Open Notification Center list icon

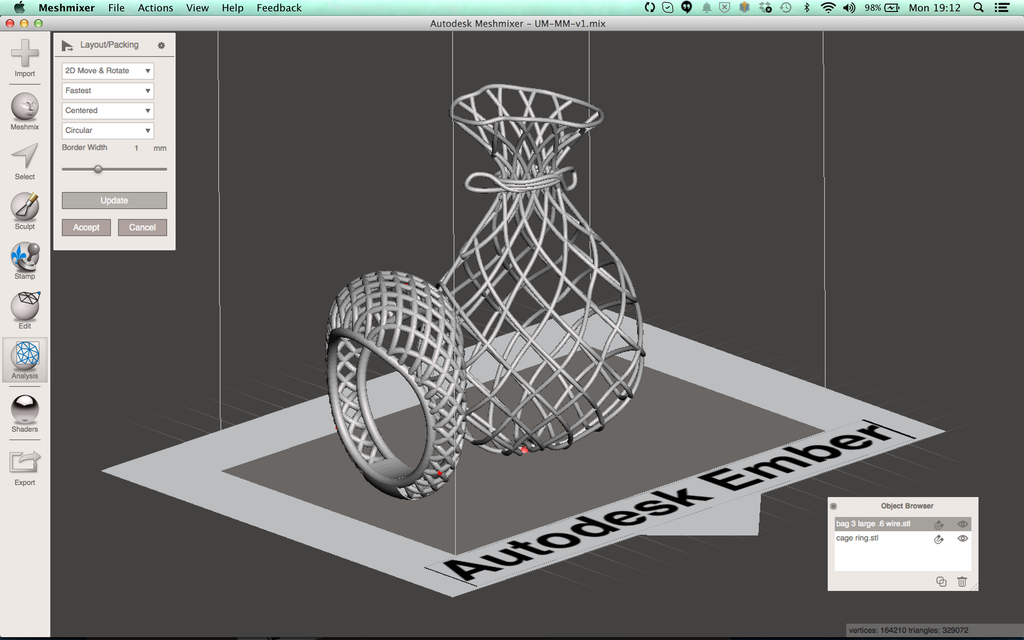(x=1002, y=8)
